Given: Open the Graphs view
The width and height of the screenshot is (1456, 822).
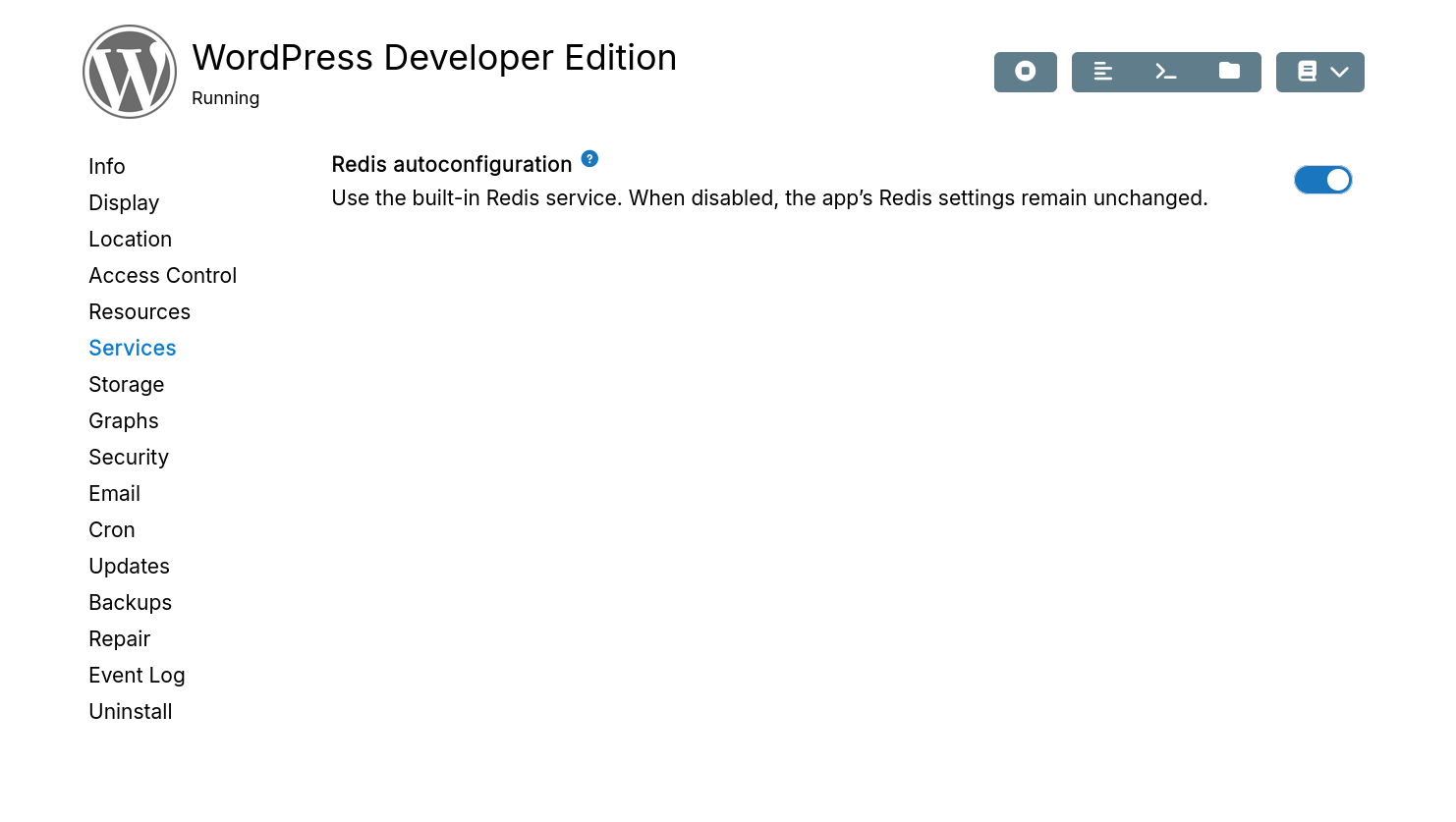Looking at the screenshot, I should point(123,420).
